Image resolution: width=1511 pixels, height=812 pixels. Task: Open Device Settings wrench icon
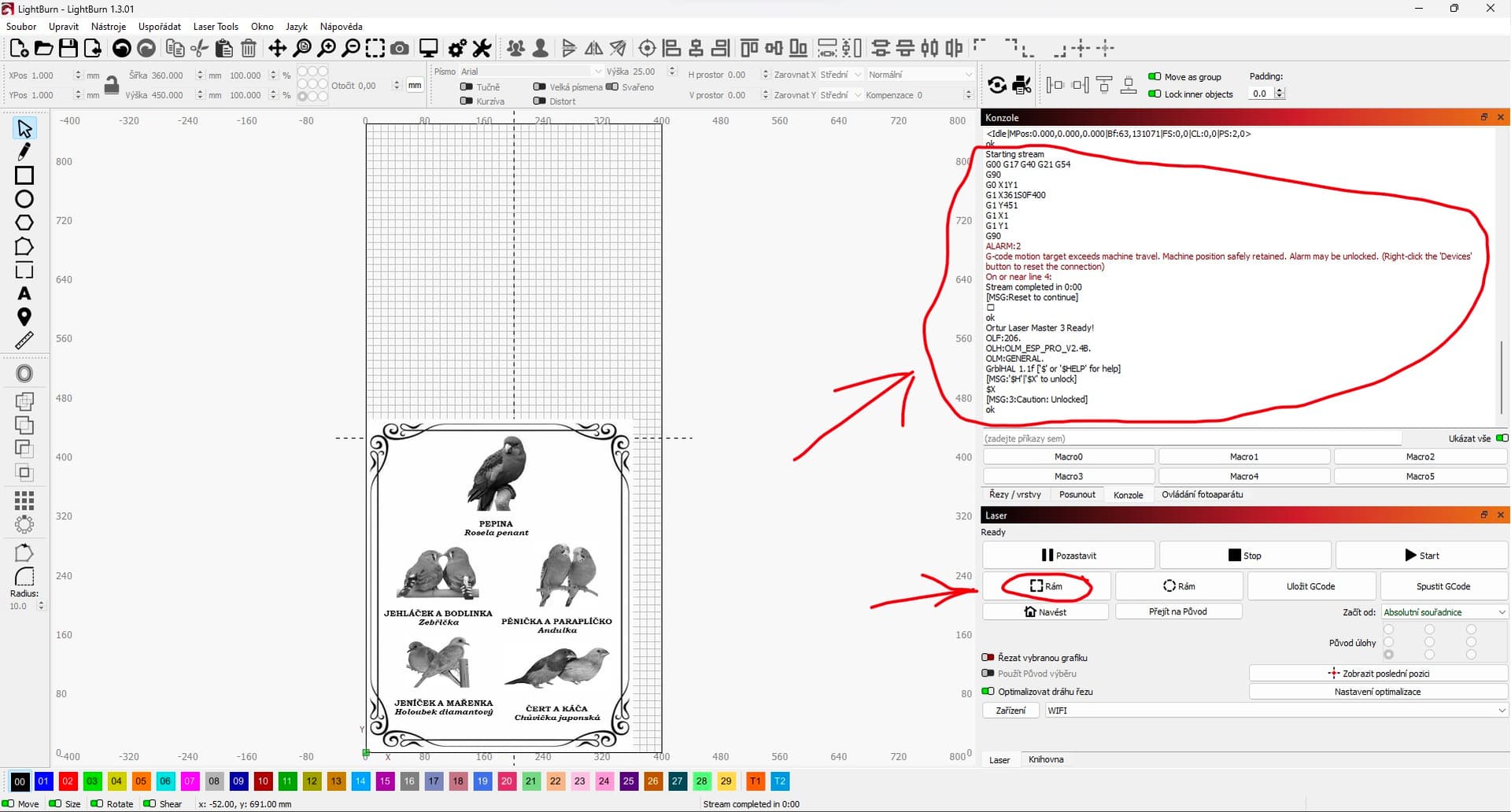click(482, 49)
